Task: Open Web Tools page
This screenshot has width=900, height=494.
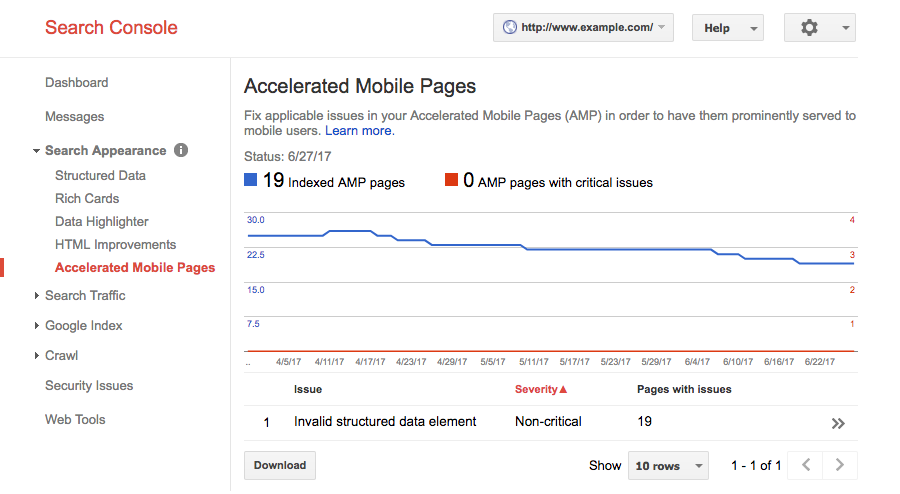Action: [x=75, y=419]
